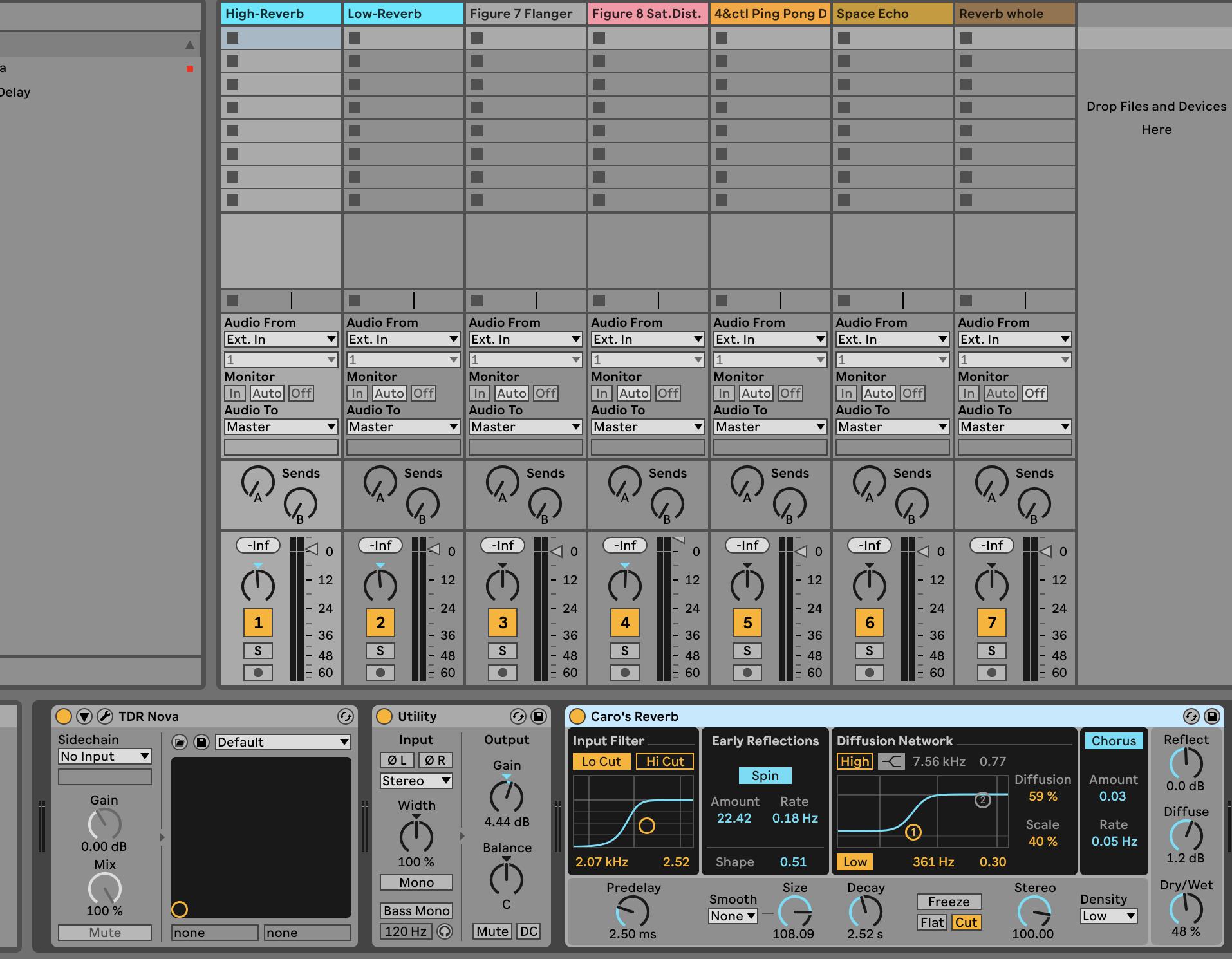Select the Reverb whole track header

[1014, 14]
